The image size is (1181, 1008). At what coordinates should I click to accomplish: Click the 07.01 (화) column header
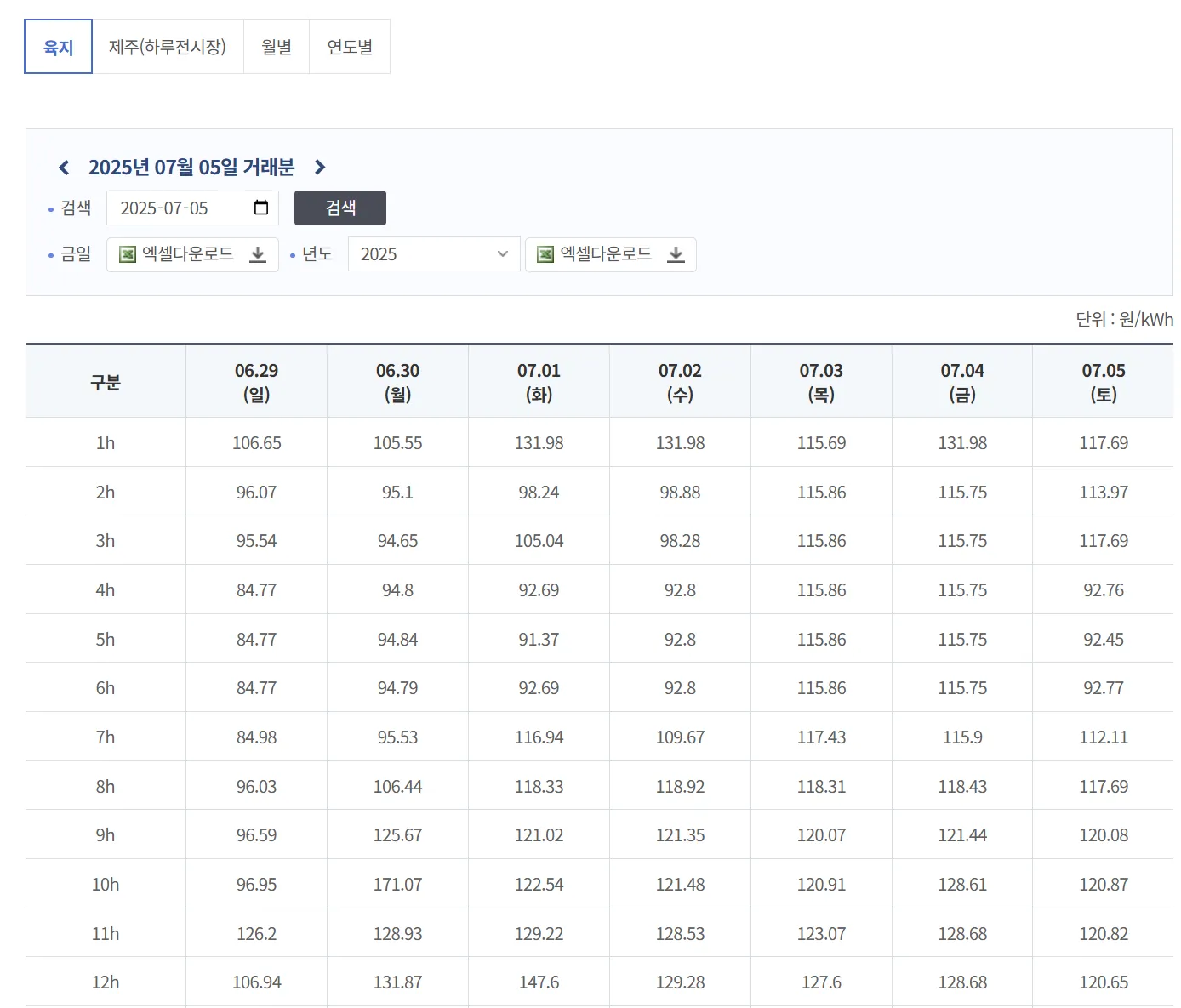(539, 382)
